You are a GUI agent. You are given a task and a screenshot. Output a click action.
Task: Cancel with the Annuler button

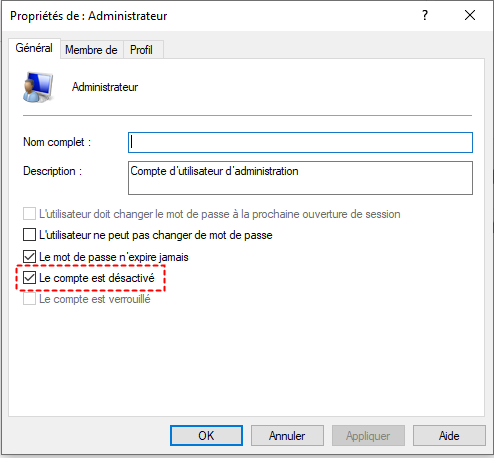pyautogui.click(x=287, y=435)
